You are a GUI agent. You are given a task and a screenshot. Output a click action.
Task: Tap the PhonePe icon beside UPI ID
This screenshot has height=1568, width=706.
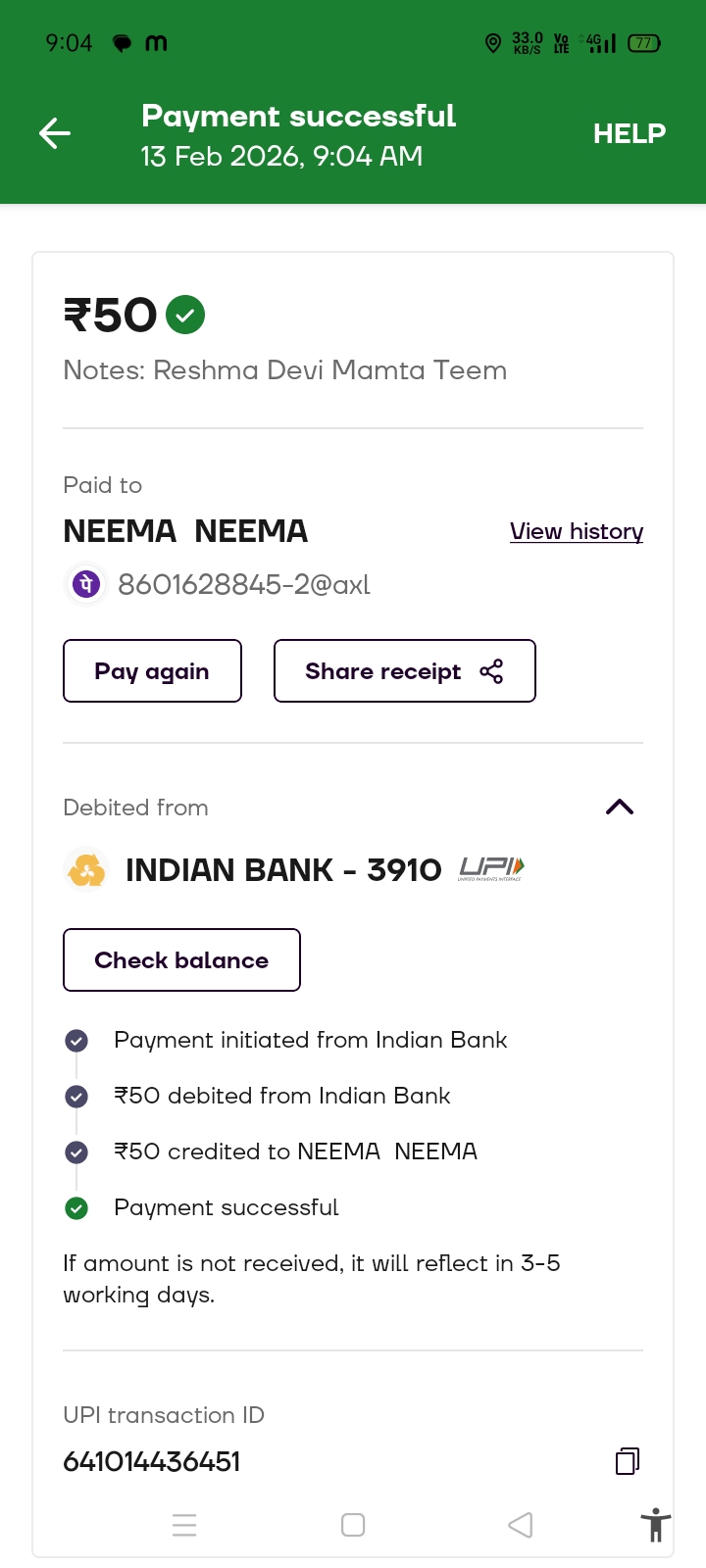86,585
